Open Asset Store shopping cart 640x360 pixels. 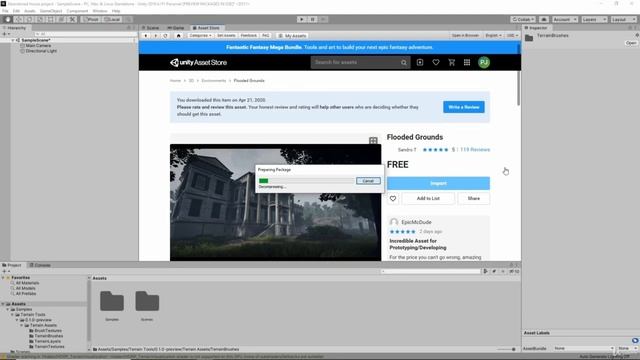coord(451,62)
